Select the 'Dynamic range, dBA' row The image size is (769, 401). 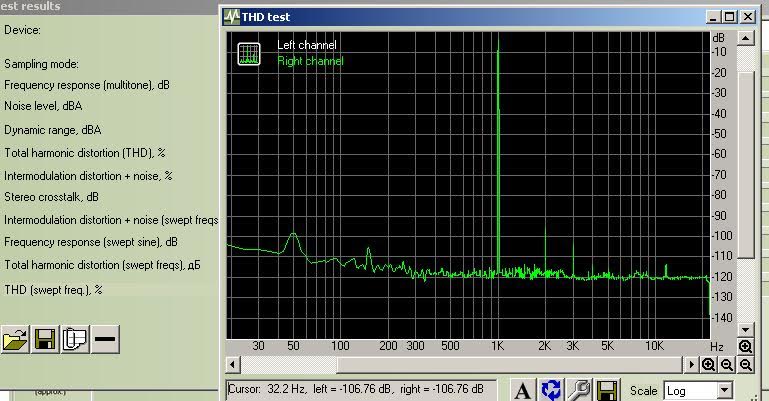pos(52,130)
